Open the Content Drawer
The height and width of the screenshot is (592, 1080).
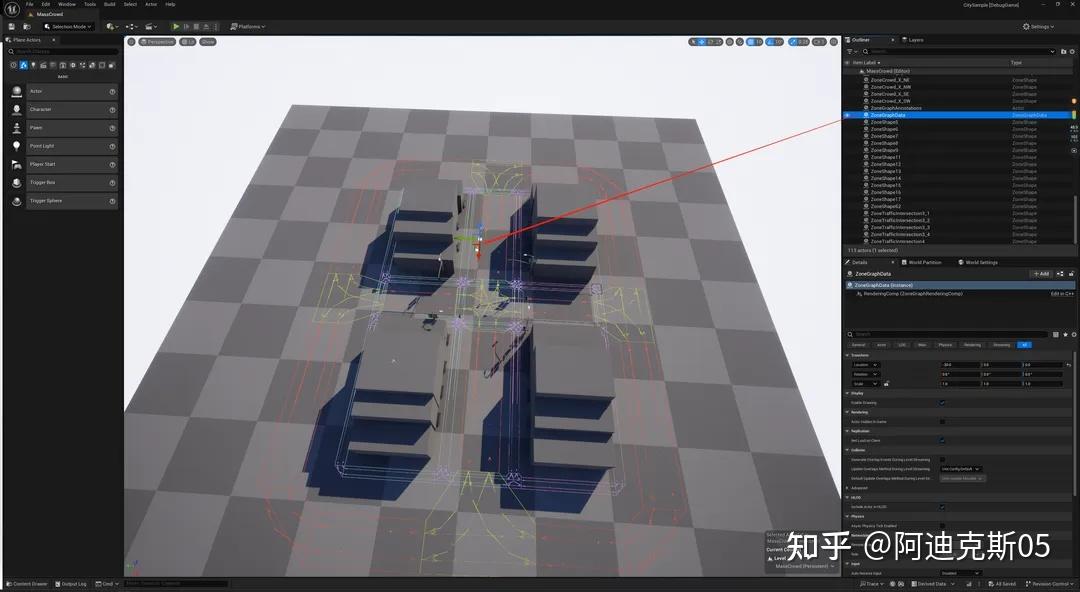27,583
